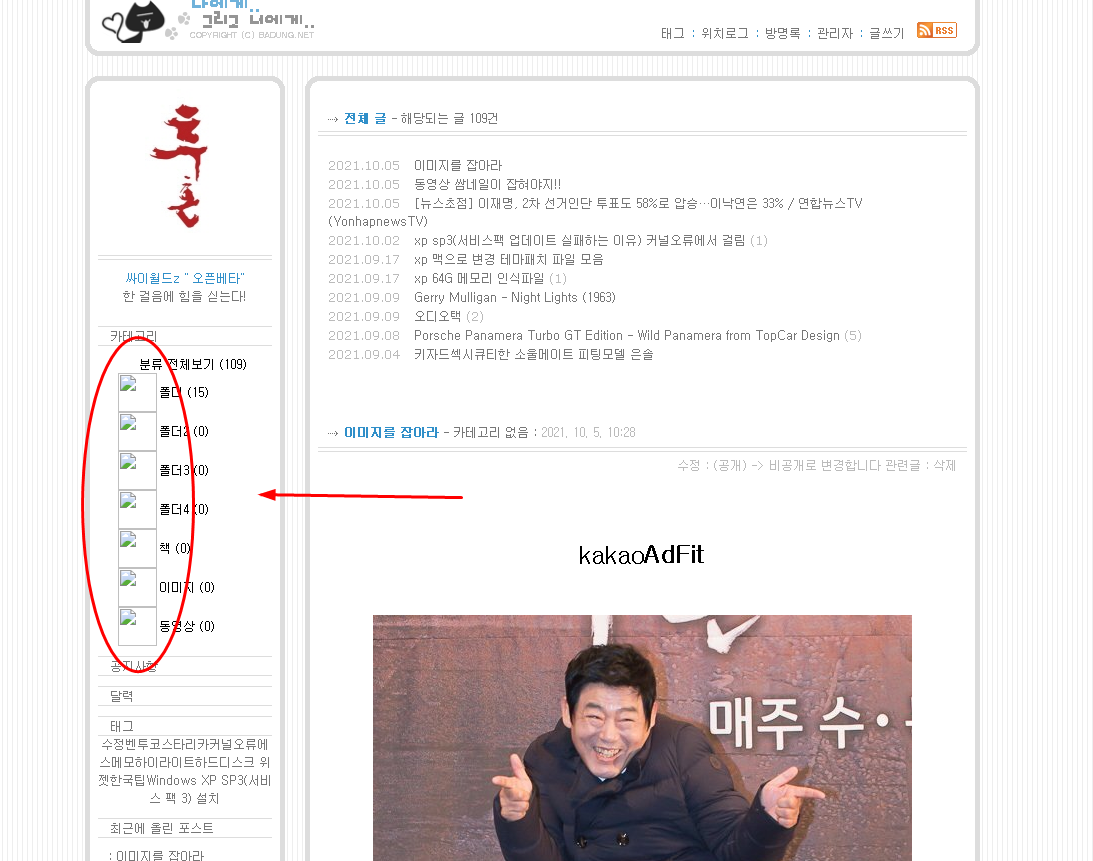Viewport: 1093px width, 861px height.
Task: Click 최근에 올린 포스트 sidebar heading
Action: tap(162, 828)
